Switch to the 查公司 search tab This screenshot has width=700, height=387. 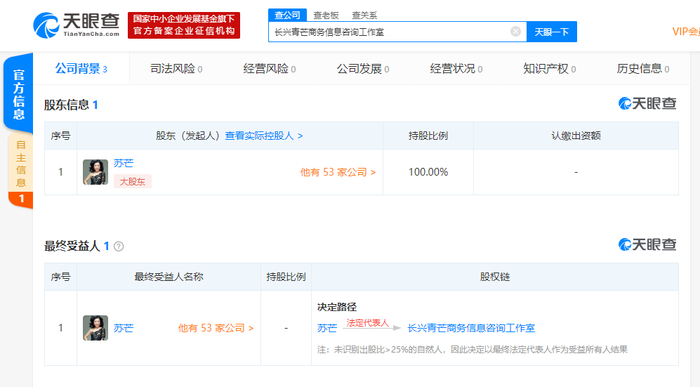(x=288, y=15)
